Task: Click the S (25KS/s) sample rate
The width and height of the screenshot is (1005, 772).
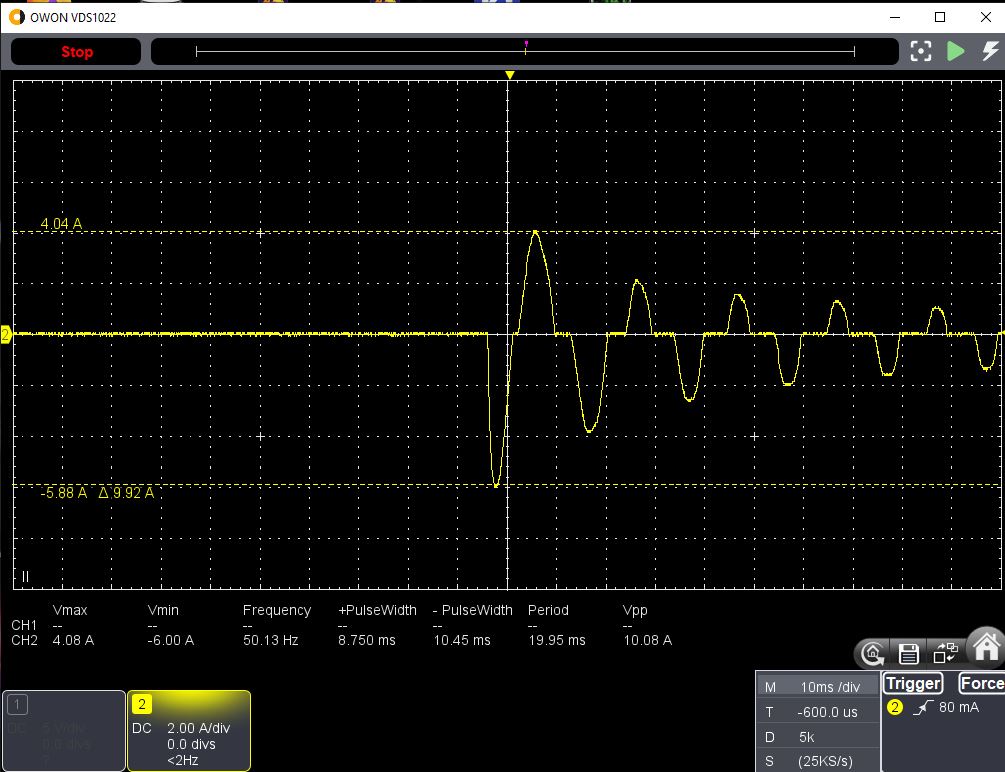Action: [x=818, y=761]
